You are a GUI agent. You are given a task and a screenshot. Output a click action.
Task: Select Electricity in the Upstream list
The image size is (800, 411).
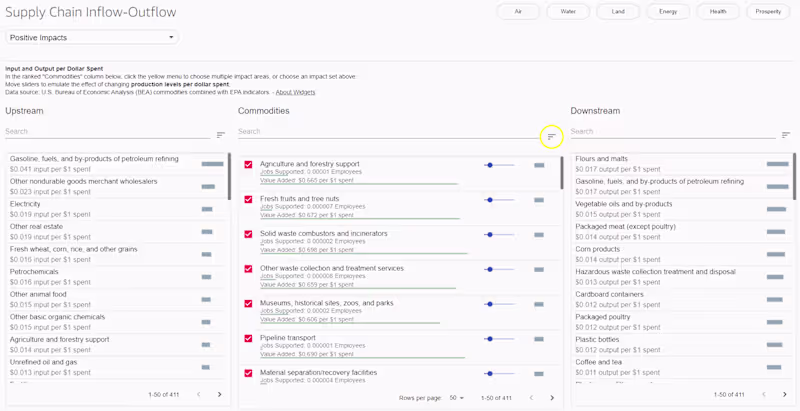coord(25,203)
